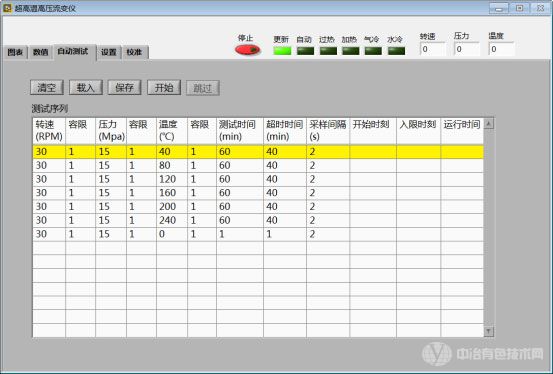Open the 校准 tab
Screen dimensions: 553x374
coord(134,52)
